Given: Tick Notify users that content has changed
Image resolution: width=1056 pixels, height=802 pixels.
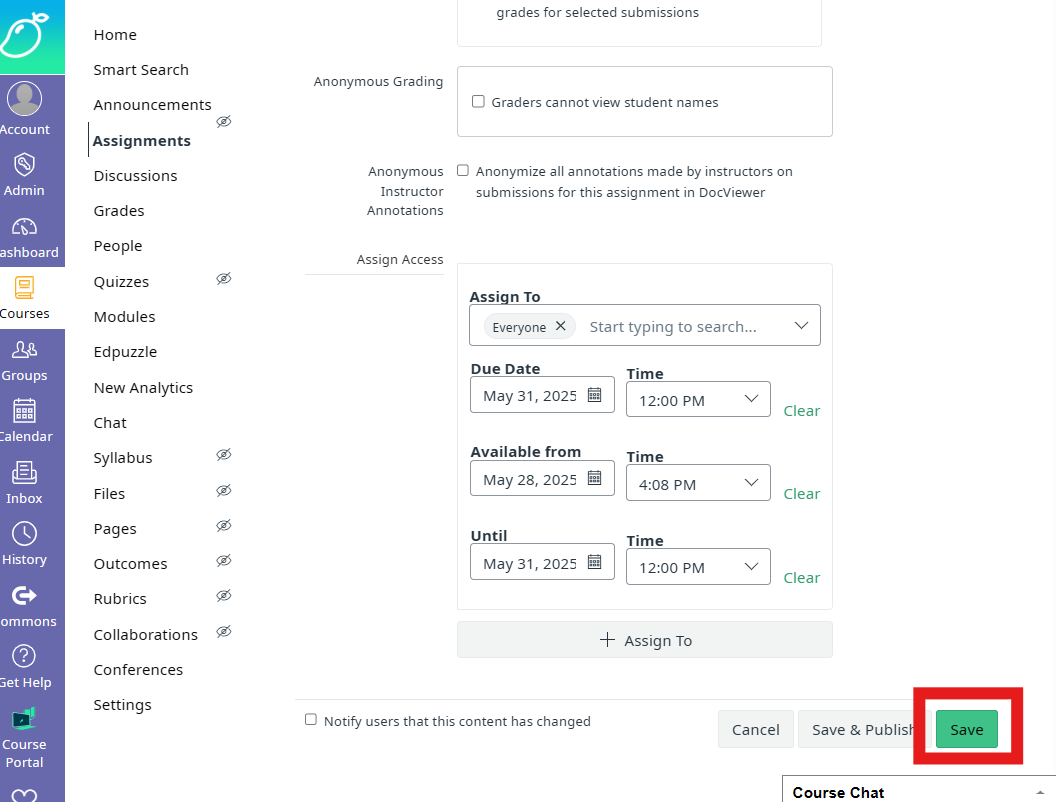Looking at the screenshot, I should (311, 720).
